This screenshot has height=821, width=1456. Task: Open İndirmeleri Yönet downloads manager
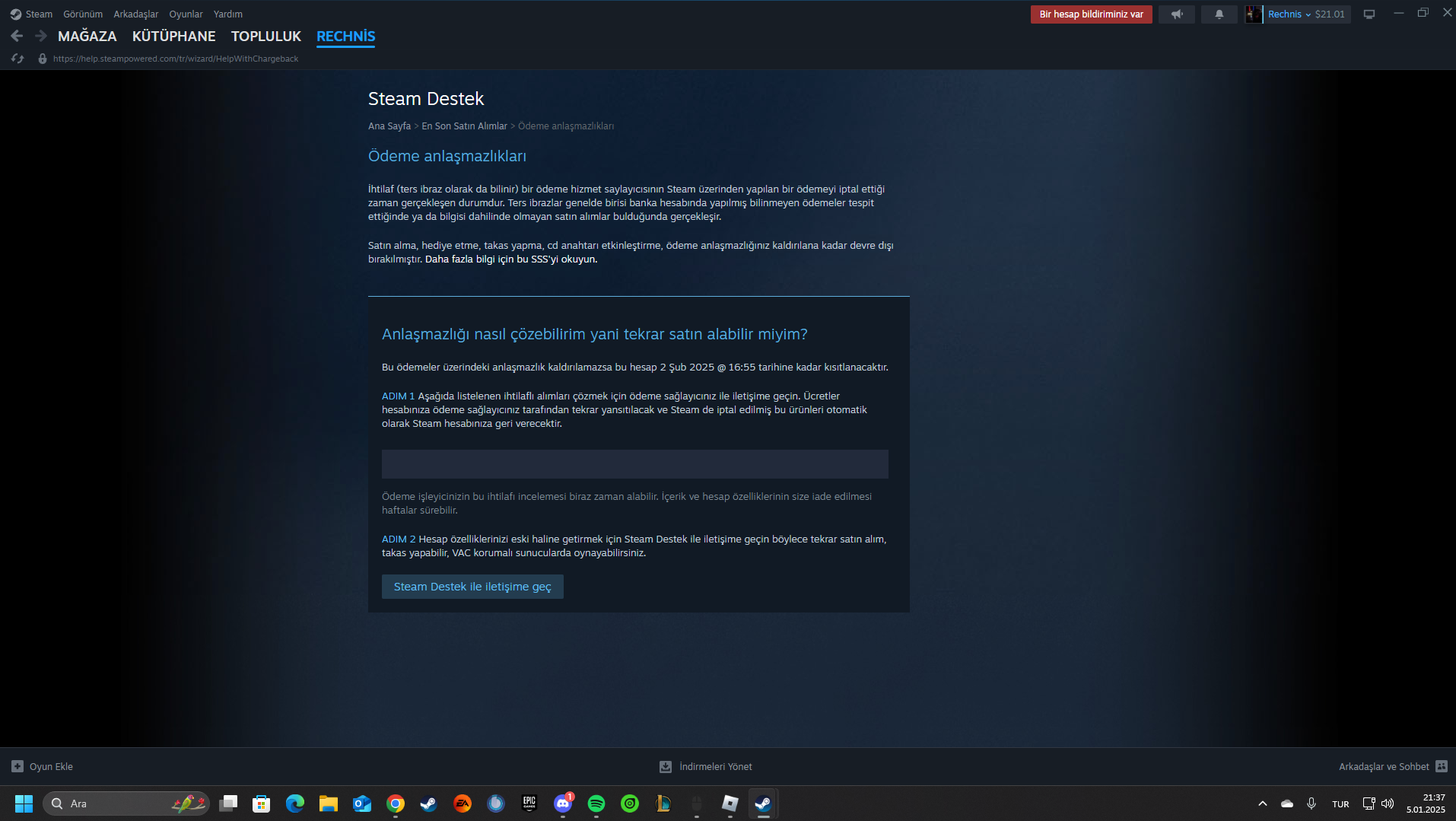(716, 766)
